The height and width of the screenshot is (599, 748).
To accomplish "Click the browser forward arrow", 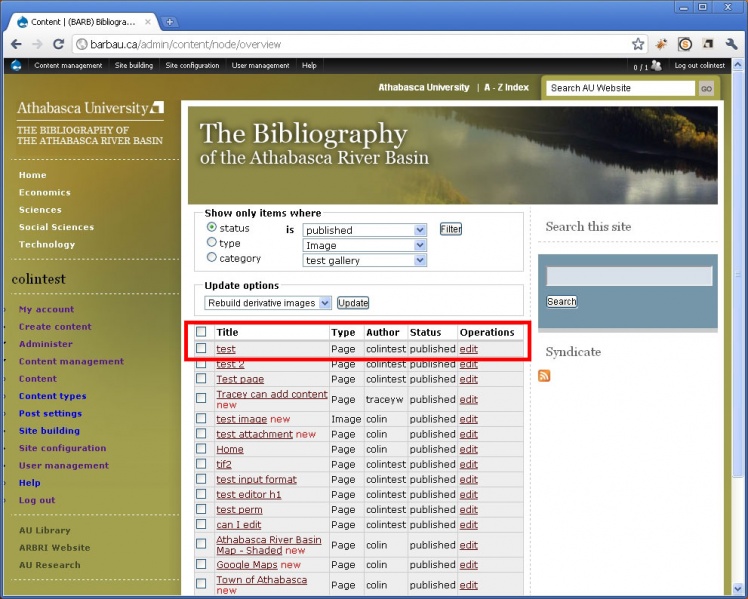I will [x=37, y=44].
